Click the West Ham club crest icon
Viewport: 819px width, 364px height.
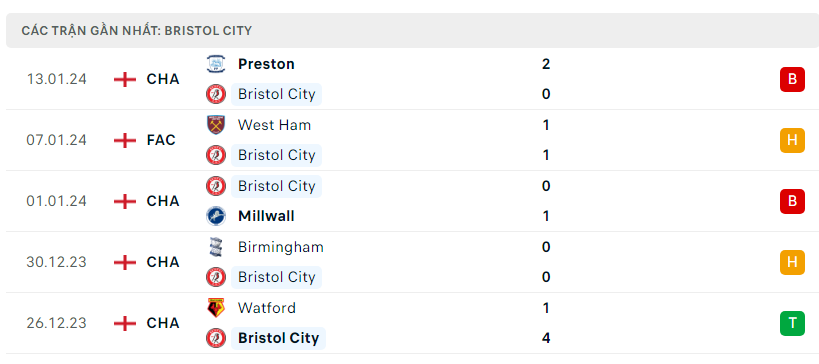pyautogui.click(x=216, y=125)
